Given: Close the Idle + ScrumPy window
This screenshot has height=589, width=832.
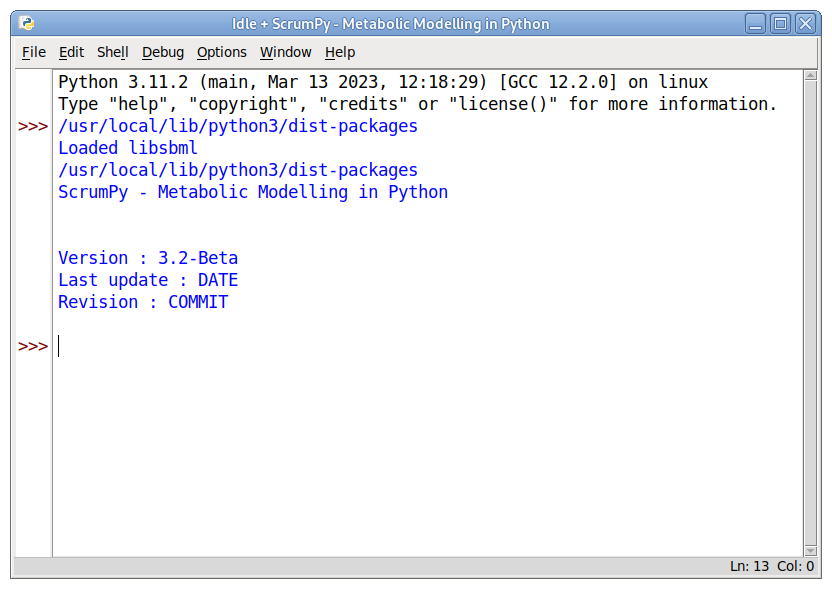Looking at the screenshot, I should pyautogui.click(x=804, y=23).
